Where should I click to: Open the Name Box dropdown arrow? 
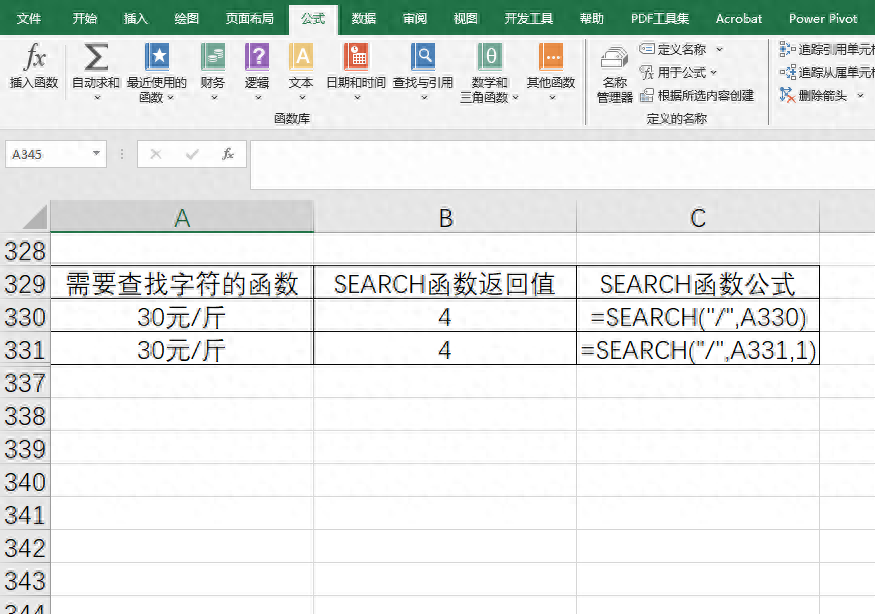pos(97,154)
